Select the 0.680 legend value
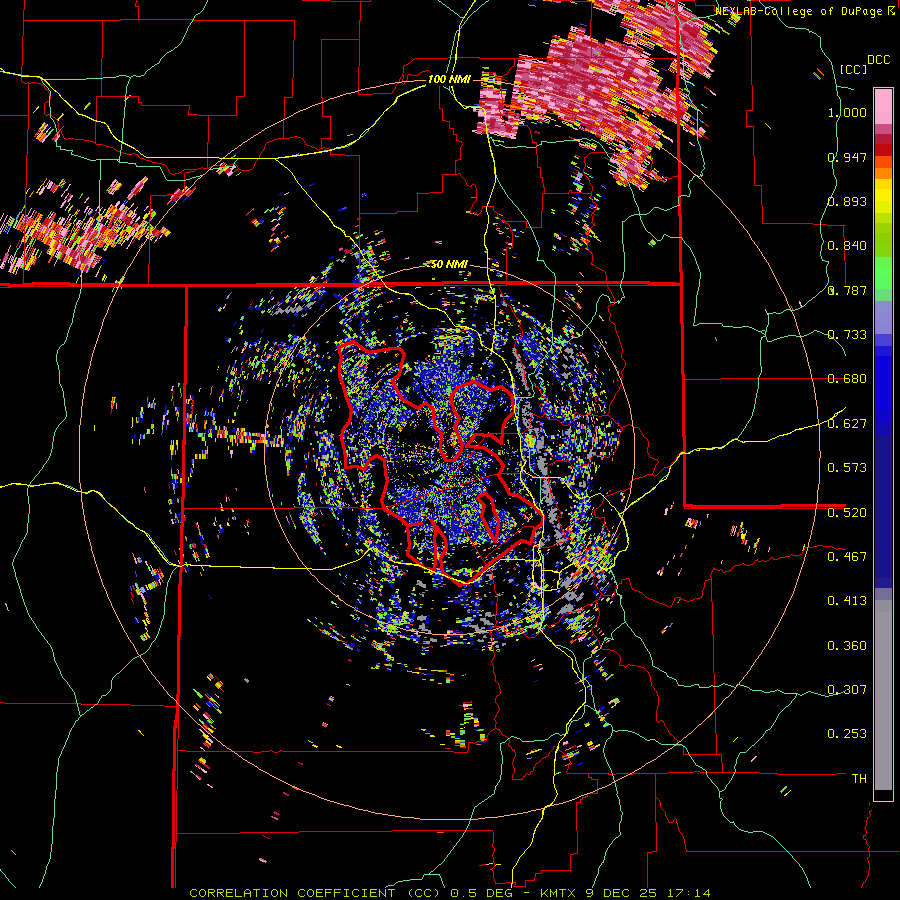The height and width of the screenshot is (900, 900). coord(847,379)
